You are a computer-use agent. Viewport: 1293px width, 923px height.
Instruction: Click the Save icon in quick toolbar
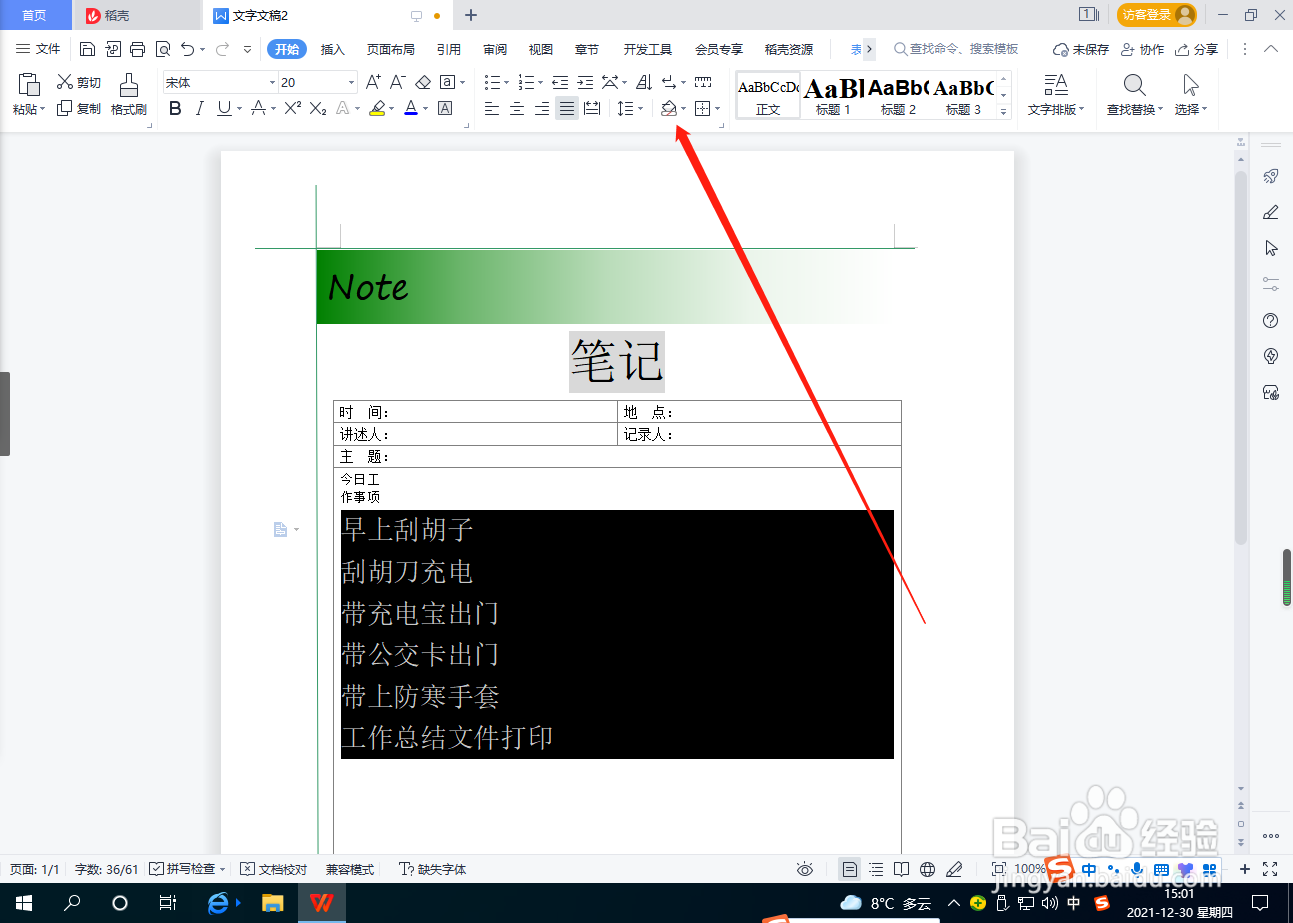[x=87, y=49]
